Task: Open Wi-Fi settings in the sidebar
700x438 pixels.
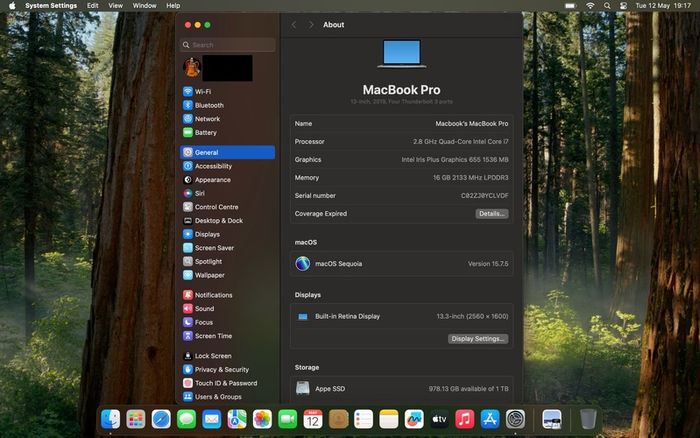Action: pos(228,92)
